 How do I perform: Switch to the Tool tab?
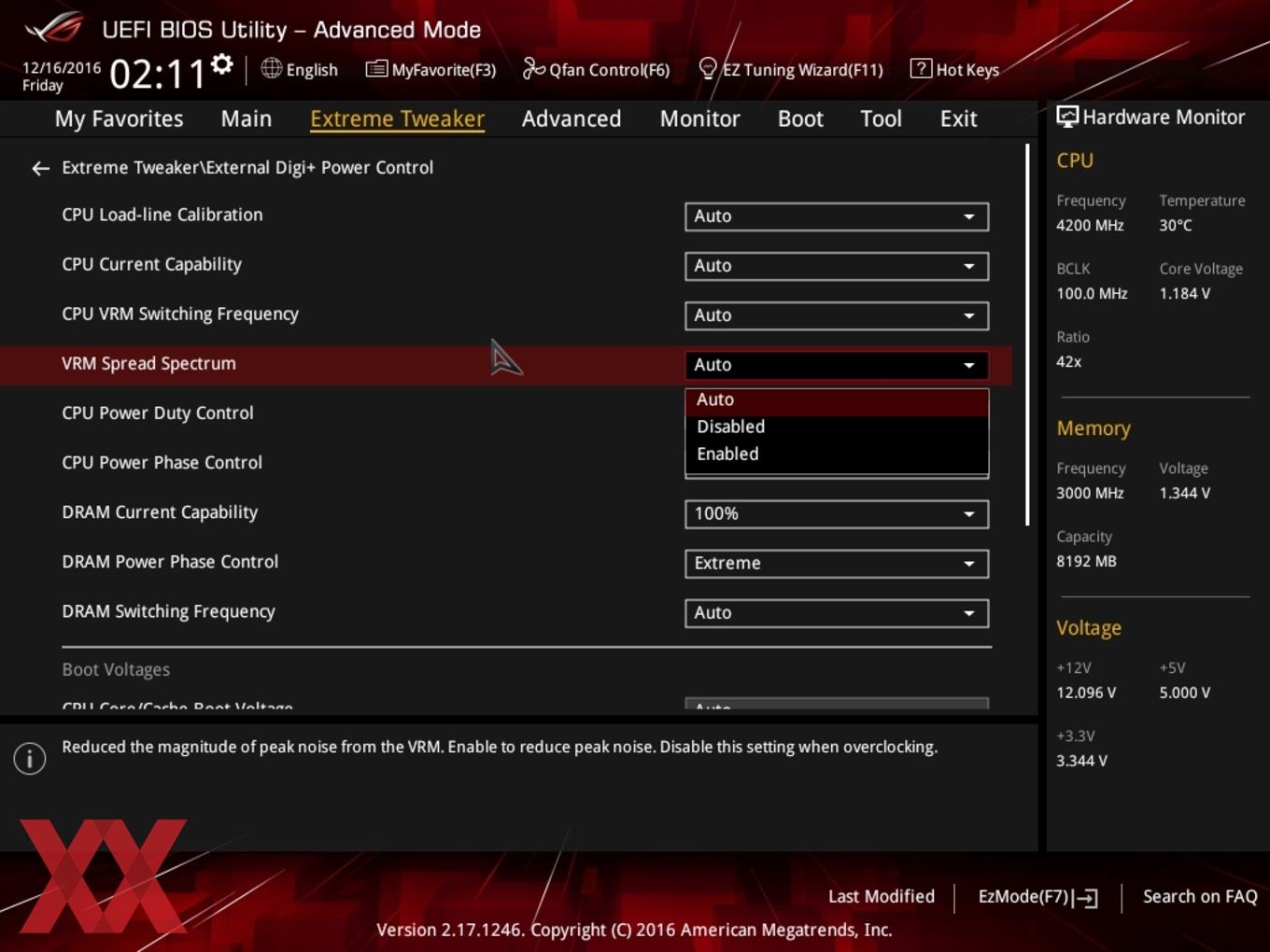(881, 119)
